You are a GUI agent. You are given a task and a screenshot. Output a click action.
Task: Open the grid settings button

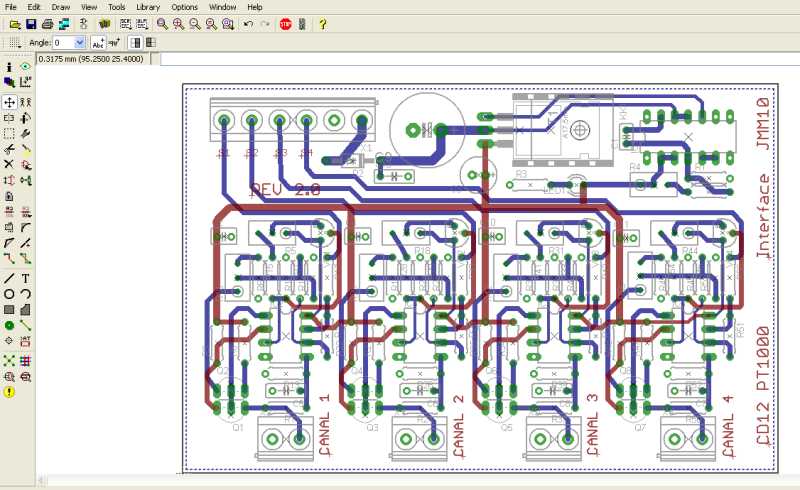tap(14, 43)
